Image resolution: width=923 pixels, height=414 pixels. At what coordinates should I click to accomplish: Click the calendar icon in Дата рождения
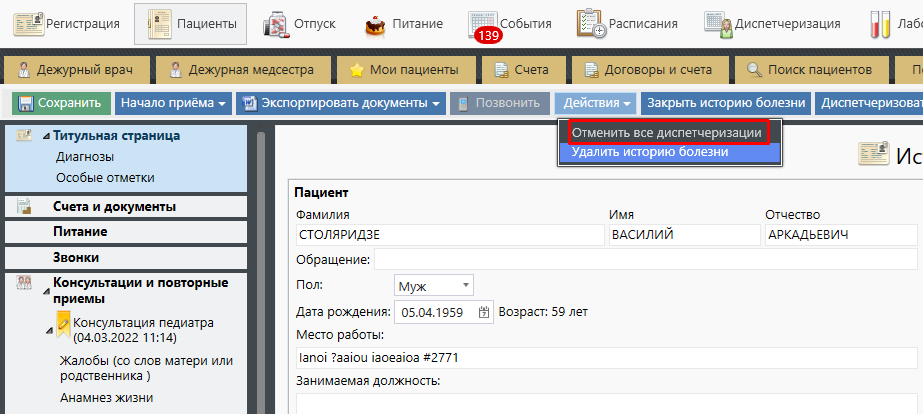[x=485, y=311]
